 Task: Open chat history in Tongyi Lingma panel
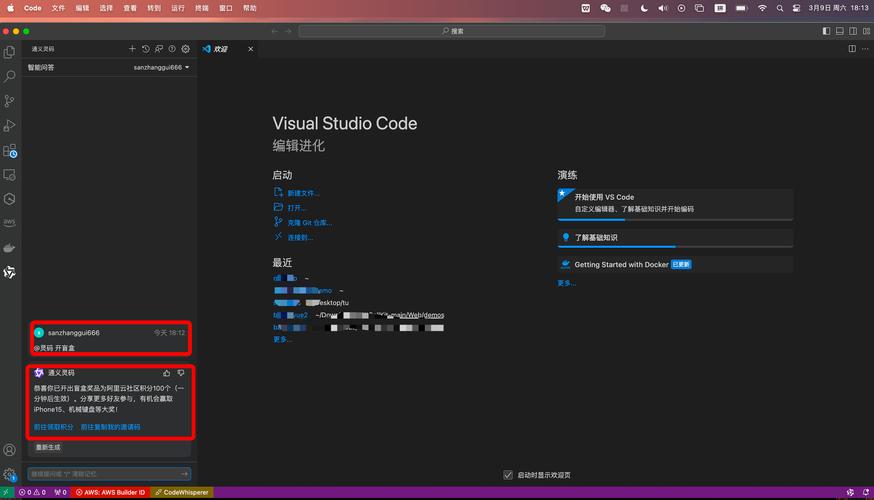[145, 49]
